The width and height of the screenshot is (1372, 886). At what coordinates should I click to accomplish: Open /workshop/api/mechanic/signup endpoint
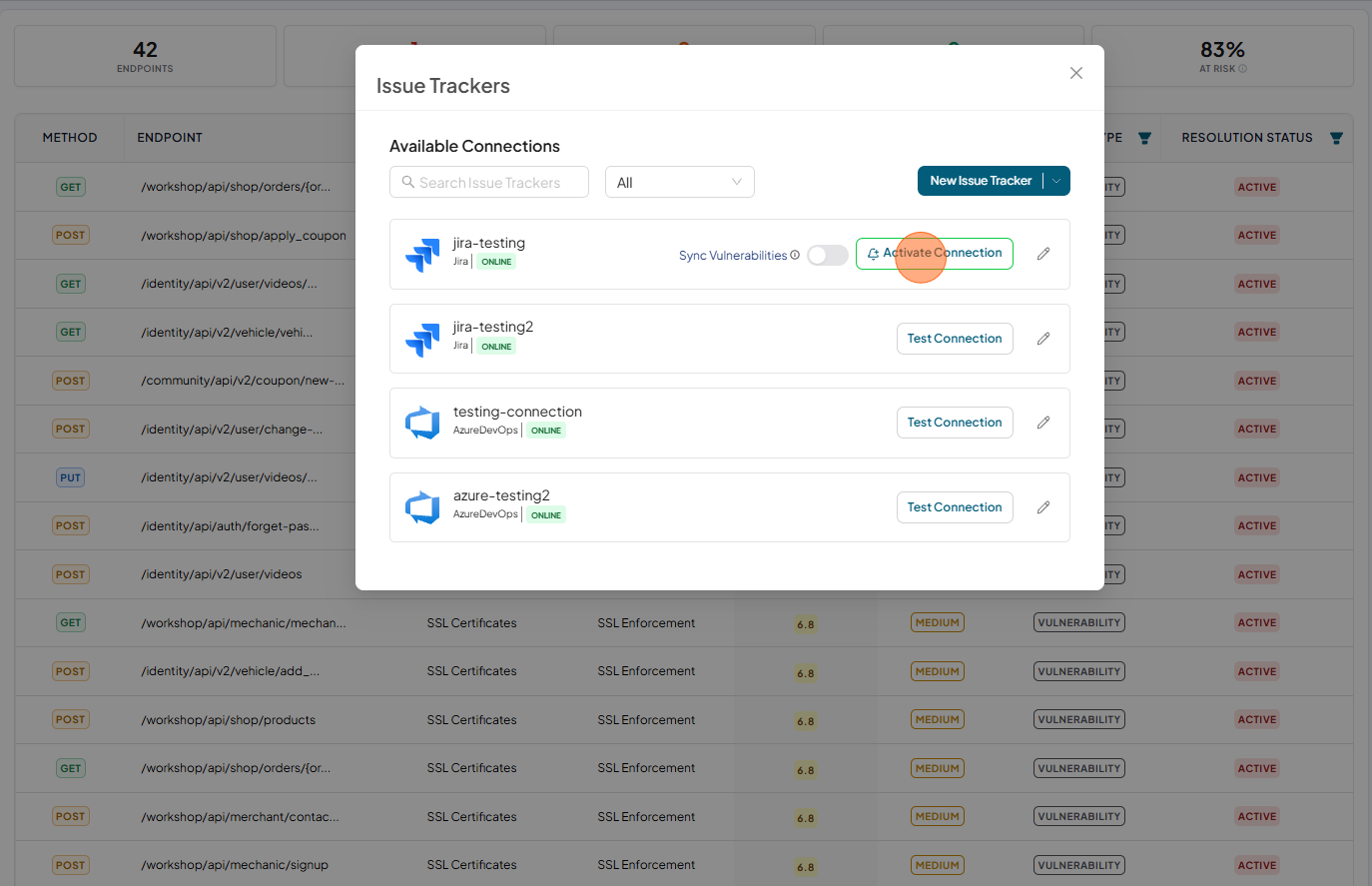[x=235, y=865]
